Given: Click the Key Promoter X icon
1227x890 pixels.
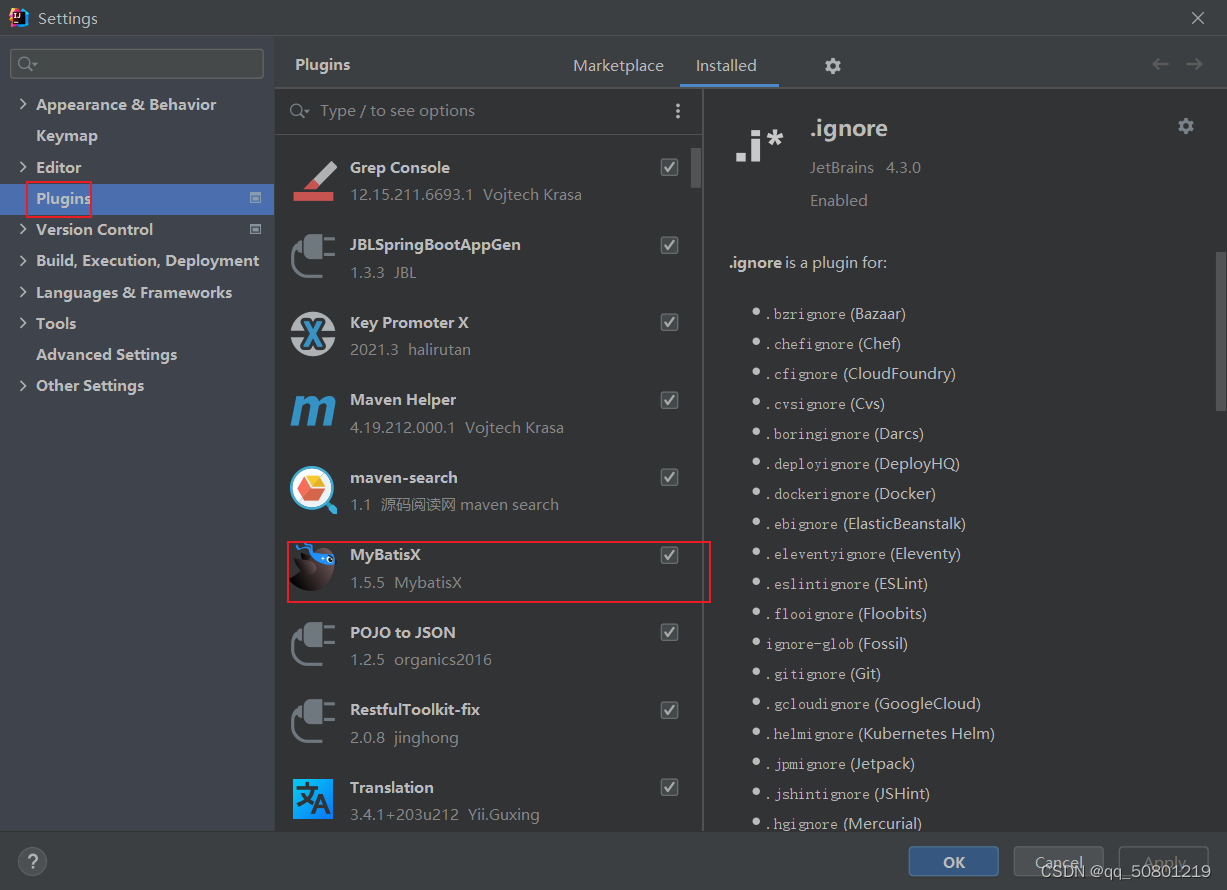Looking at the screenshot, I should pos(313,334).
